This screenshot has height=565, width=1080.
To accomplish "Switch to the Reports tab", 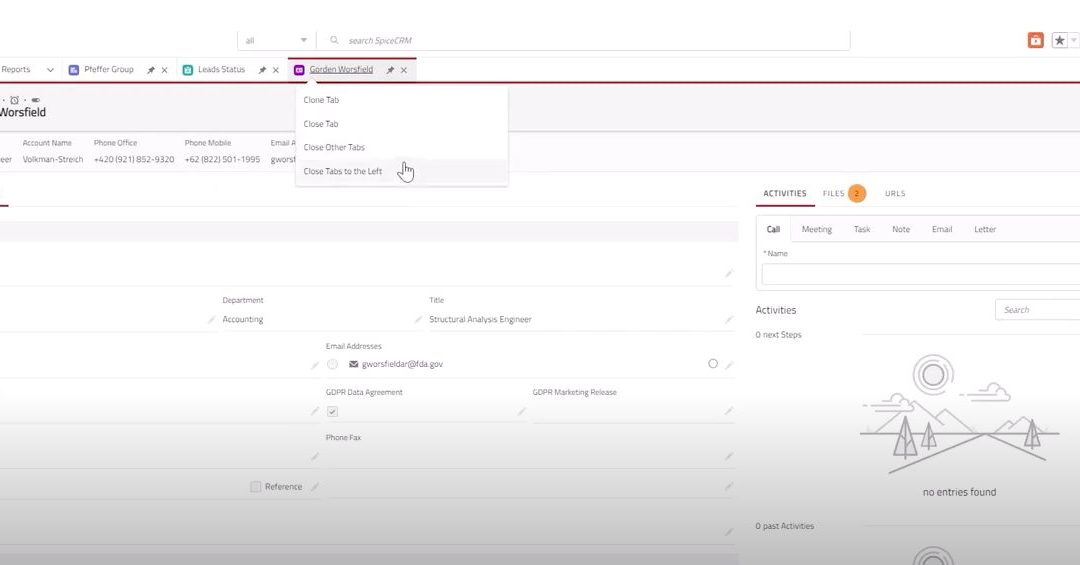I will pyautogui.click(x=16, y=70).
